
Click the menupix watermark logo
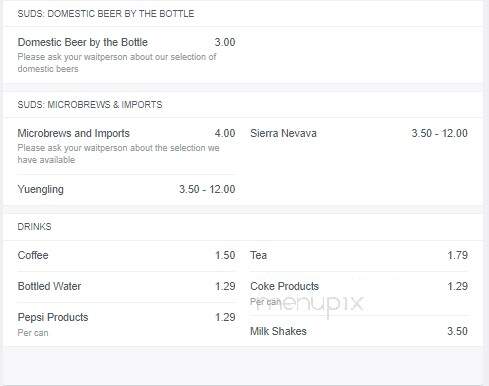coord(309,304)
